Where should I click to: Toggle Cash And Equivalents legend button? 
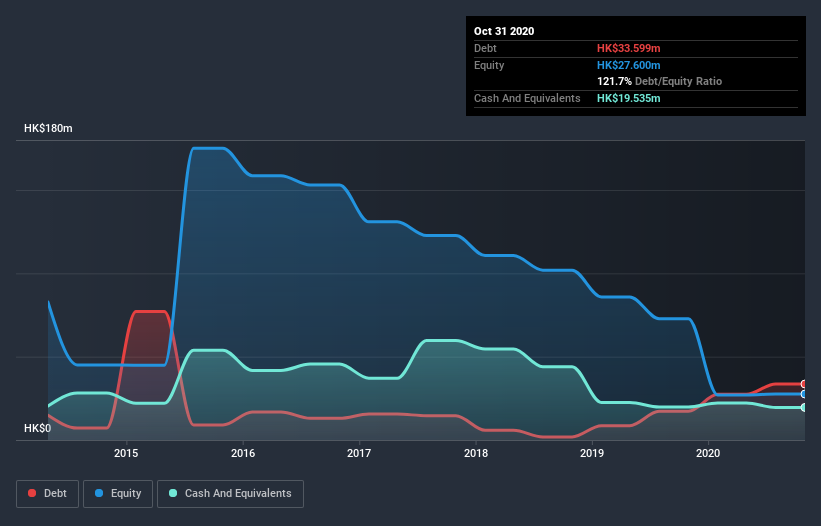pos(230,494)
